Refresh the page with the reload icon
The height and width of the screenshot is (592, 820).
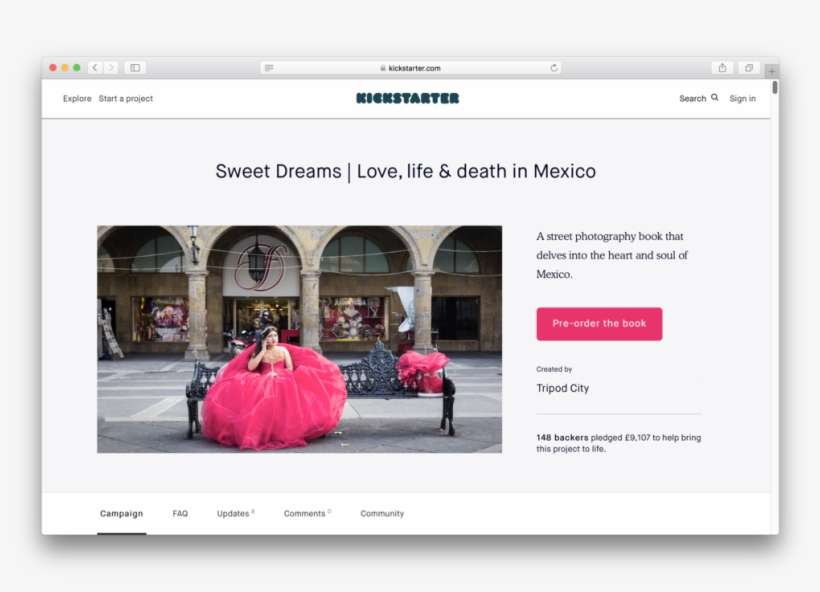[x=552, y=68]
